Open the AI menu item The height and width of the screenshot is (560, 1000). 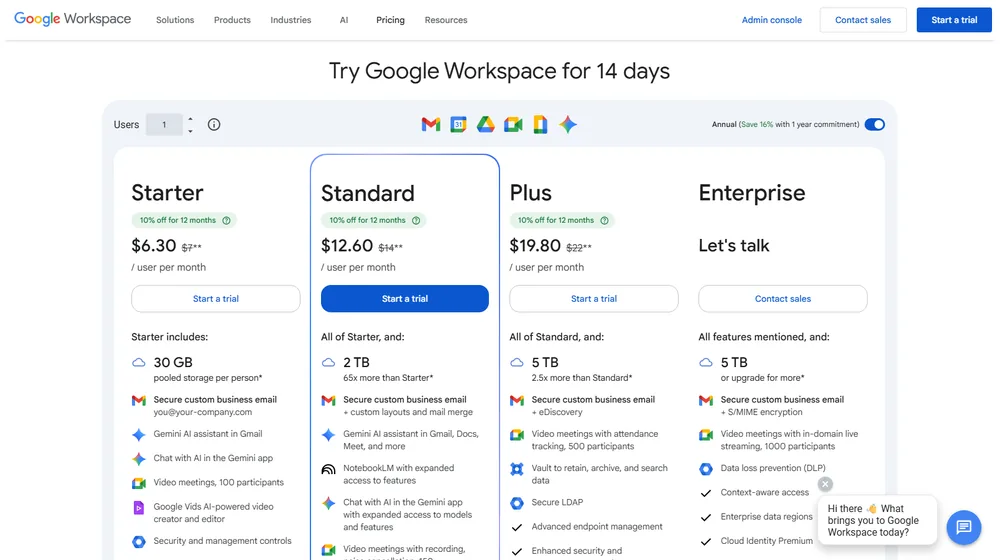coord(344,20)
